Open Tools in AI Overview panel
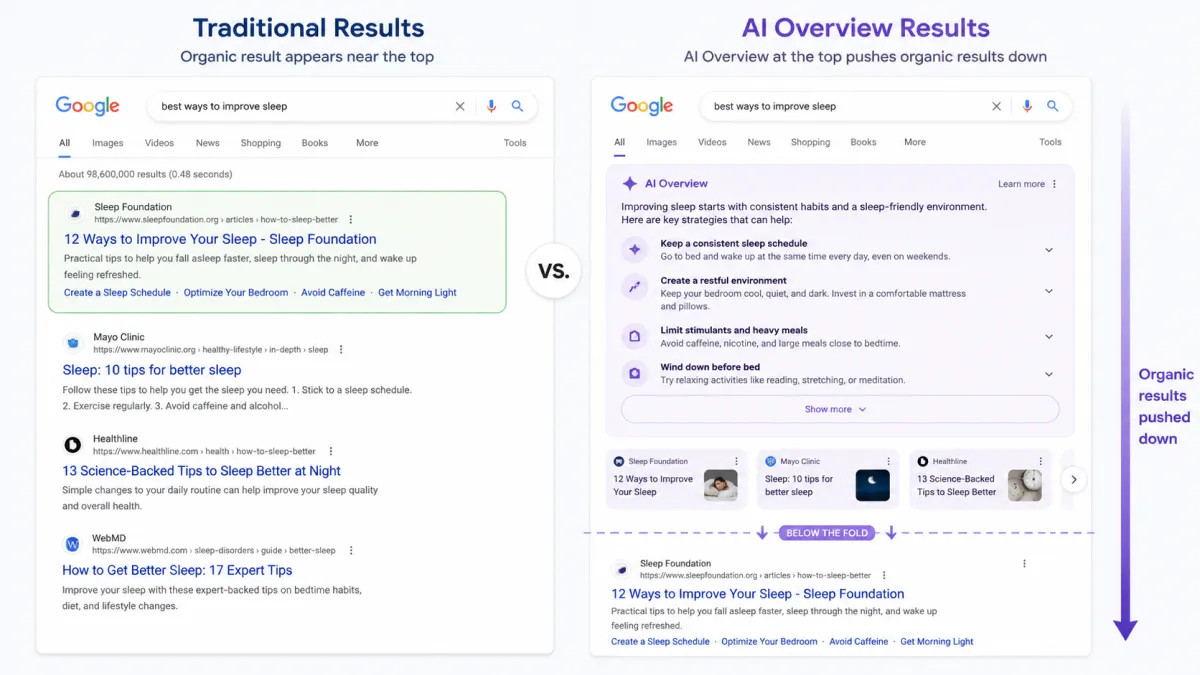Screen dimensions: 1200x675 coord(1050,142)
